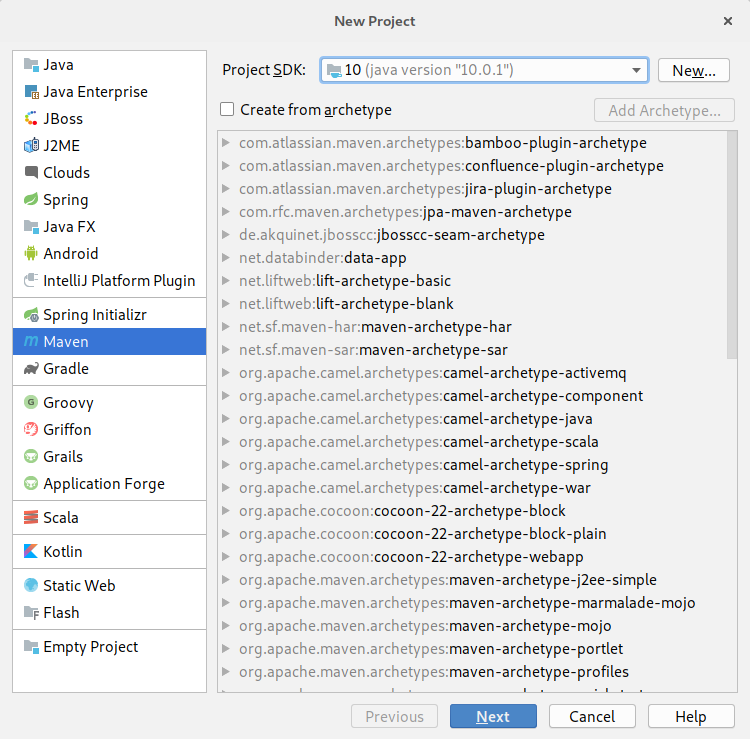The image size is (750, 739).
Task: Click the Spring leaf icon
Action: click(x=30, y=200)
